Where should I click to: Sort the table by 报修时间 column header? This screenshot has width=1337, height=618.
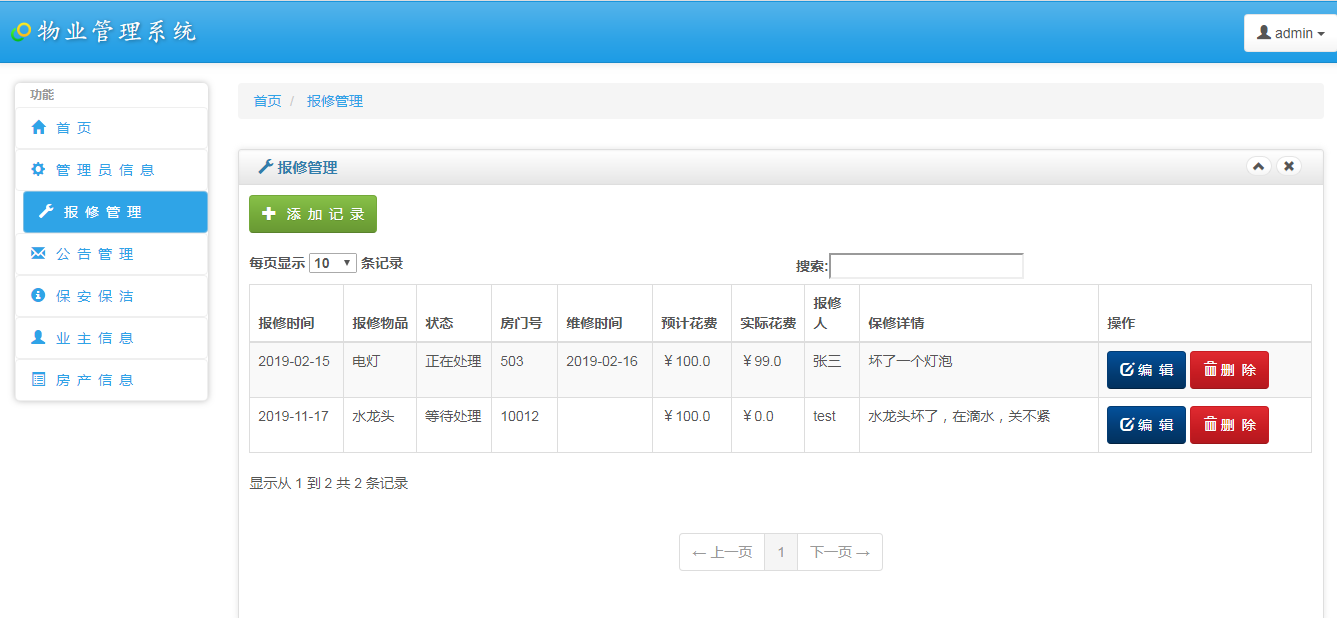(x=286, y=323)
